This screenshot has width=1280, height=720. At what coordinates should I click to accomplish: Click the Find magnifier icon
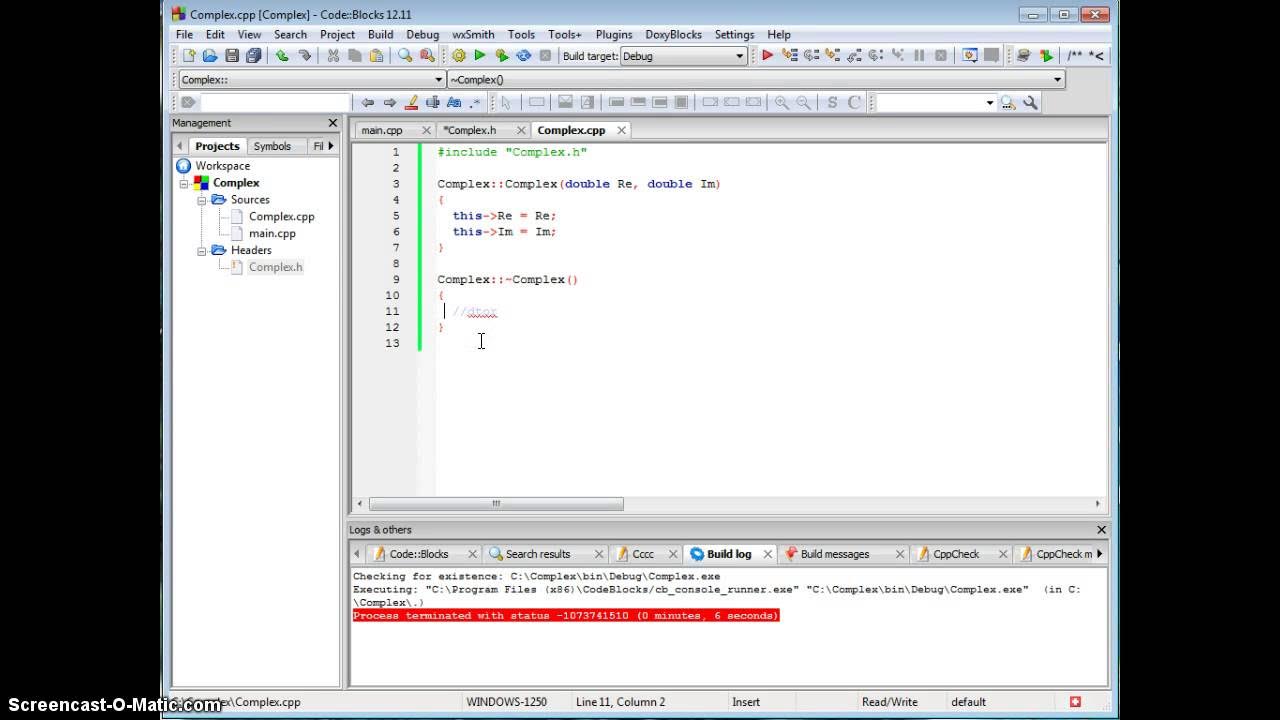click(x=405, y=56)
